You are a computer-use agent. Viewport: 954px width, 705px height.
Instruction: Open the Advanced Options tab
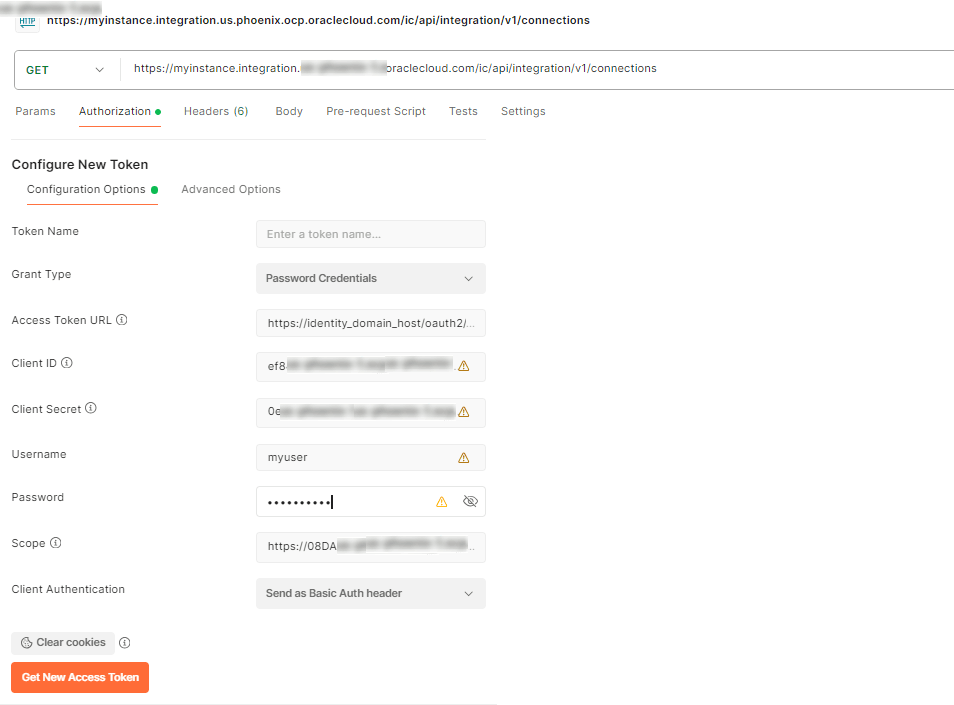click(x=231, y=189)
